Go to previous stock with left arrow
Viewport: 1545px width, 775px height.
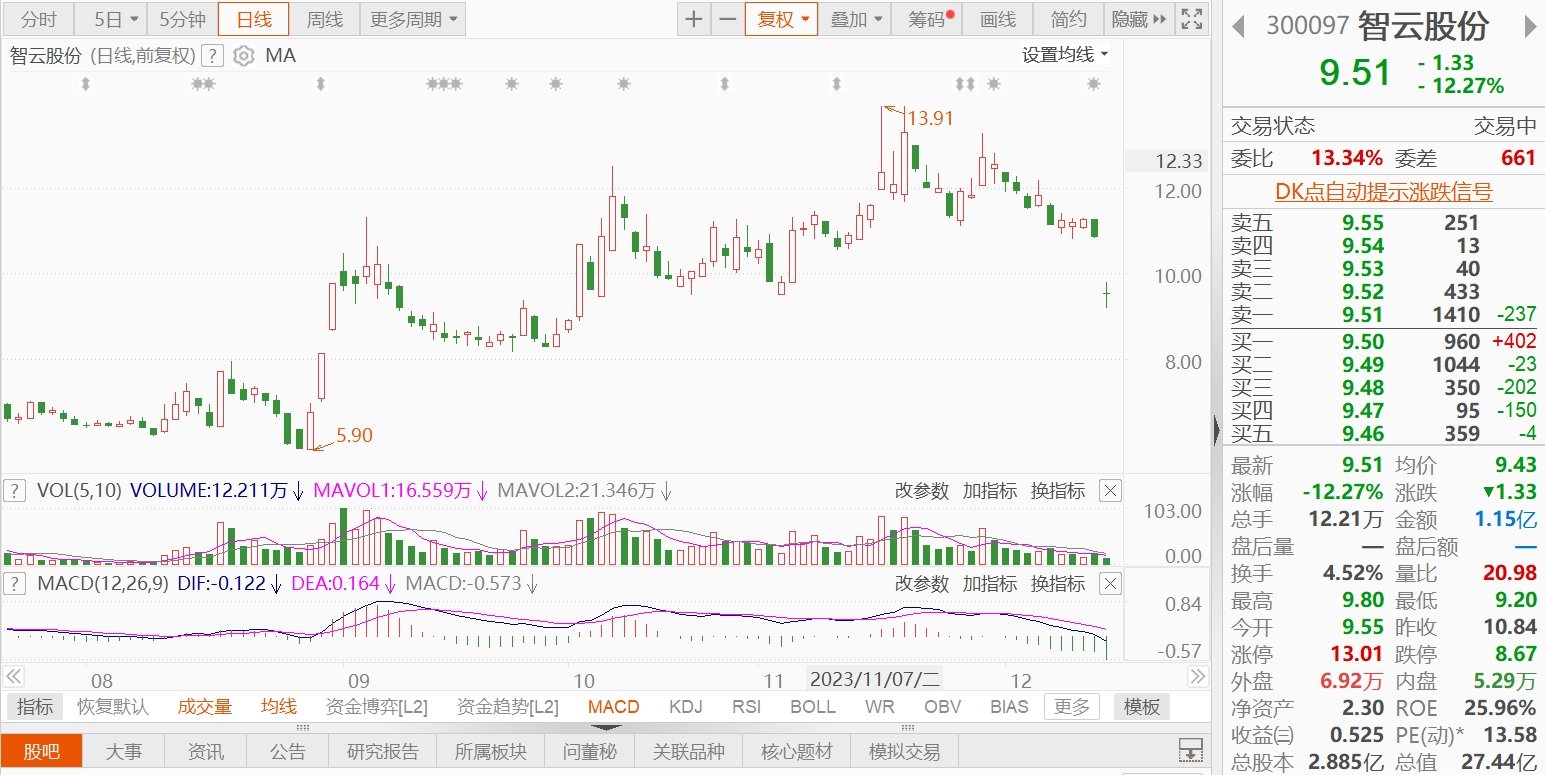tap(1238, 26)
